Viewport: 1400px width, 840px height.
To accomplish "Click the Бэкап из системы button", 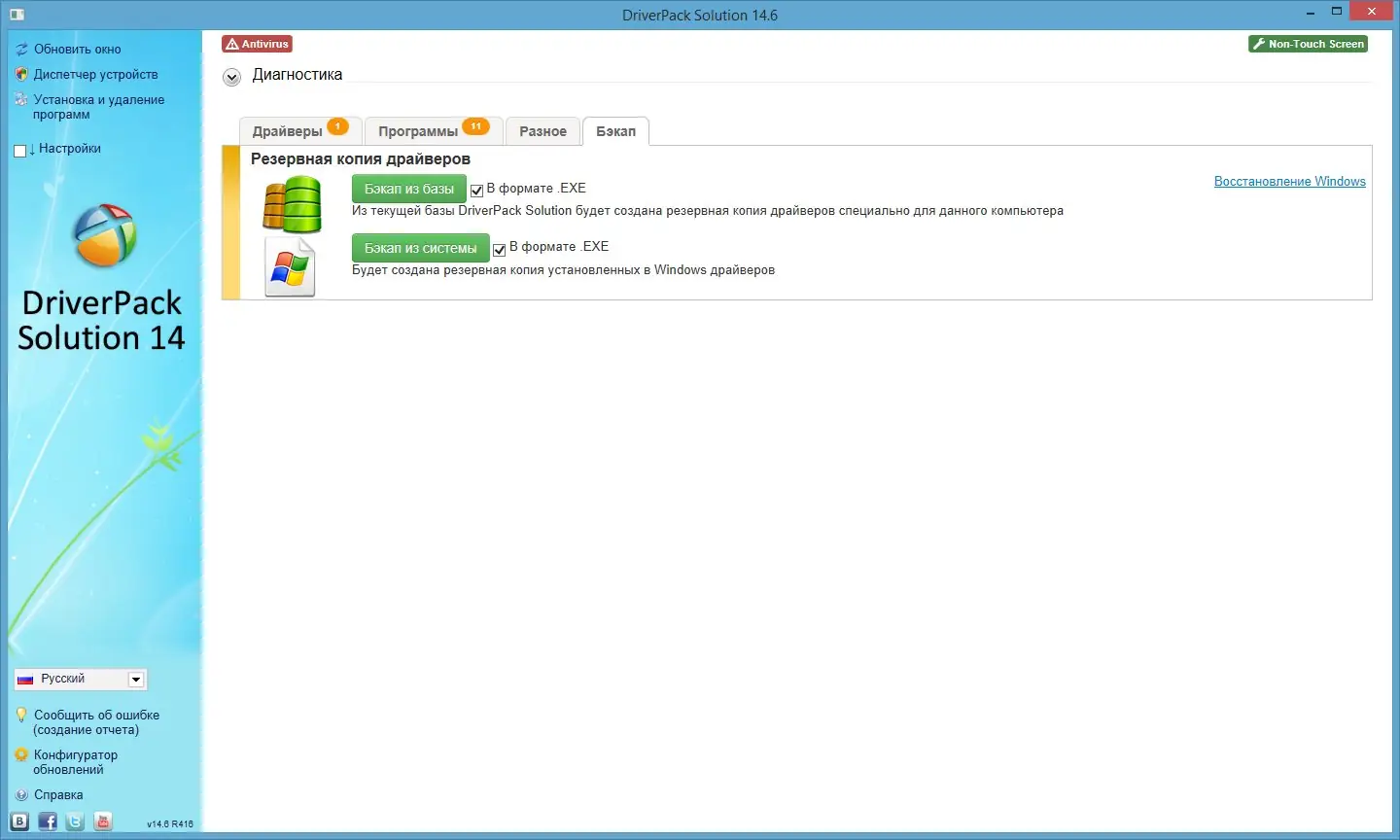I will coord(419,248).
